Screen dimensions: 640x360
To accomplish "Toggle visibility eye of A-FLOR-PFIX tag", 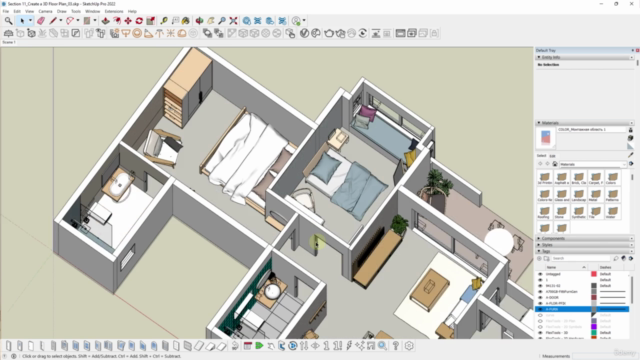I will pyautogui.click(x=540, y=303).
